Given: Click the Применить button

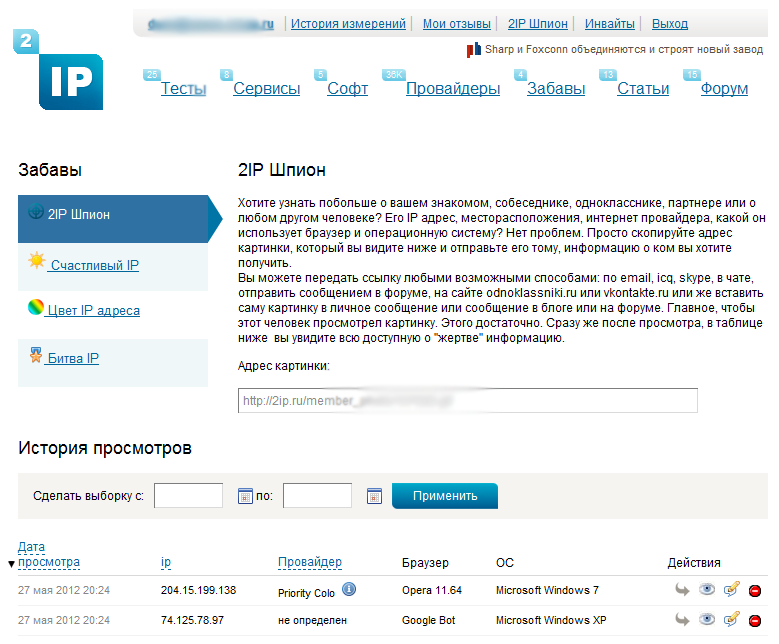Looking at the screenshot, I should point(445,496).
